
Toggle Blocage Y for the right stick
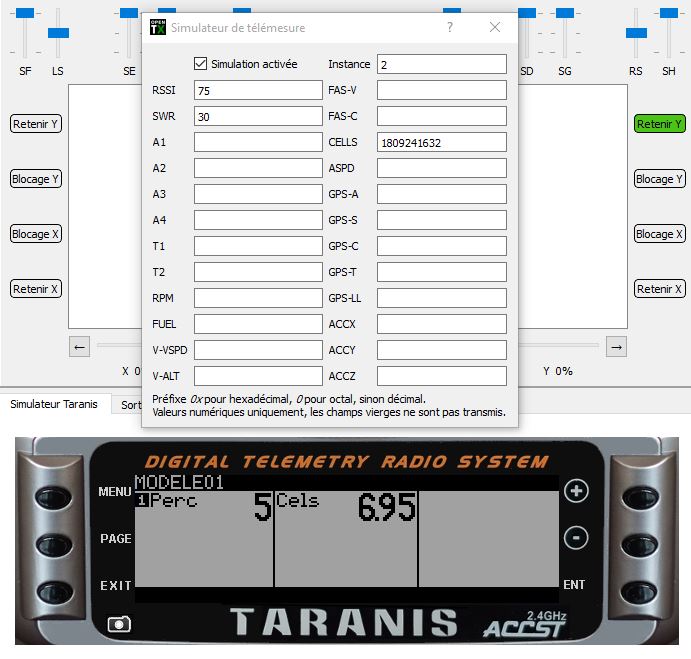tap(659, 179)
